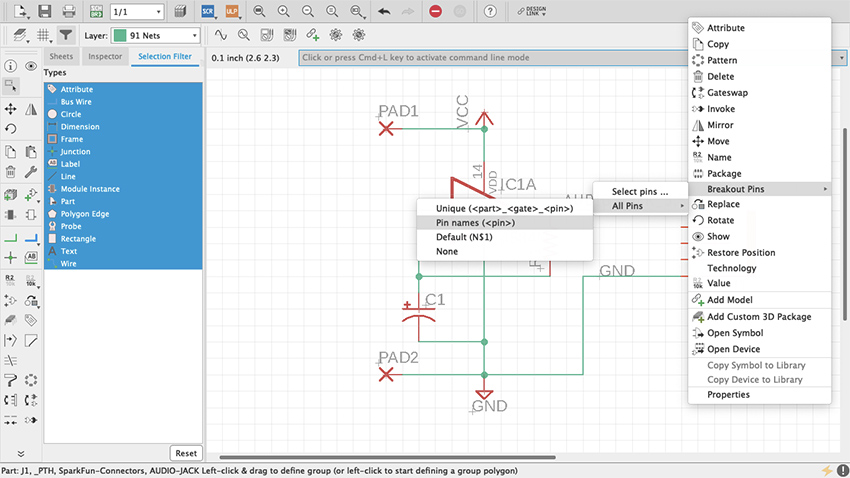Select Add Custom 3D Package entry
This screenshot has height=478, width=850.
tap(759, 316)
